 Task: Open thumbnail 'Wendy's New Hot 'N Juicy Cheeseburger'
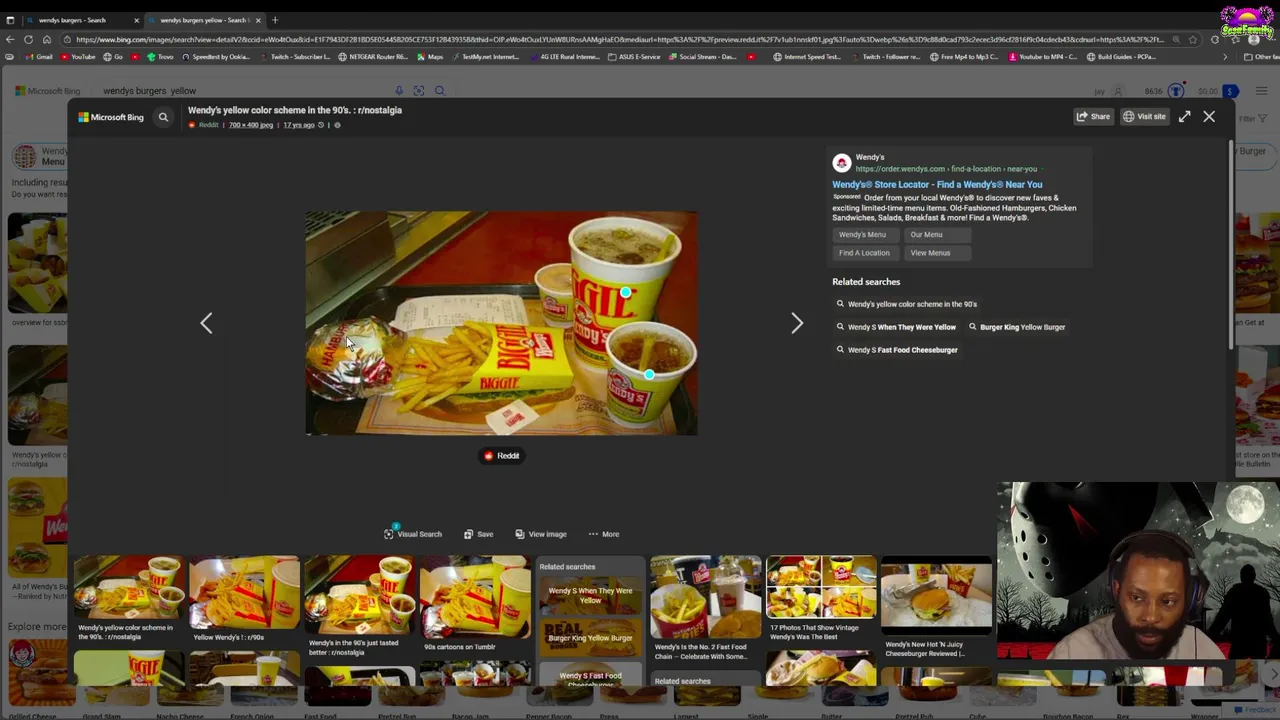(x=936, y=608)
